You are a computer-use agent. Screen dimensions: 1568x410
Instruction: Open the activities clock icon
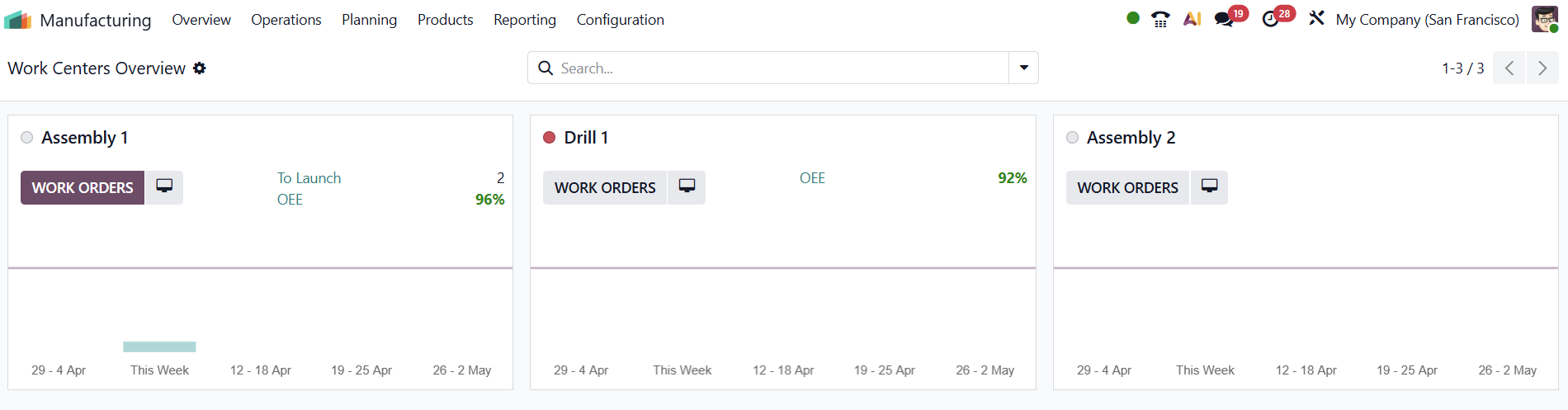[1271, 19]
